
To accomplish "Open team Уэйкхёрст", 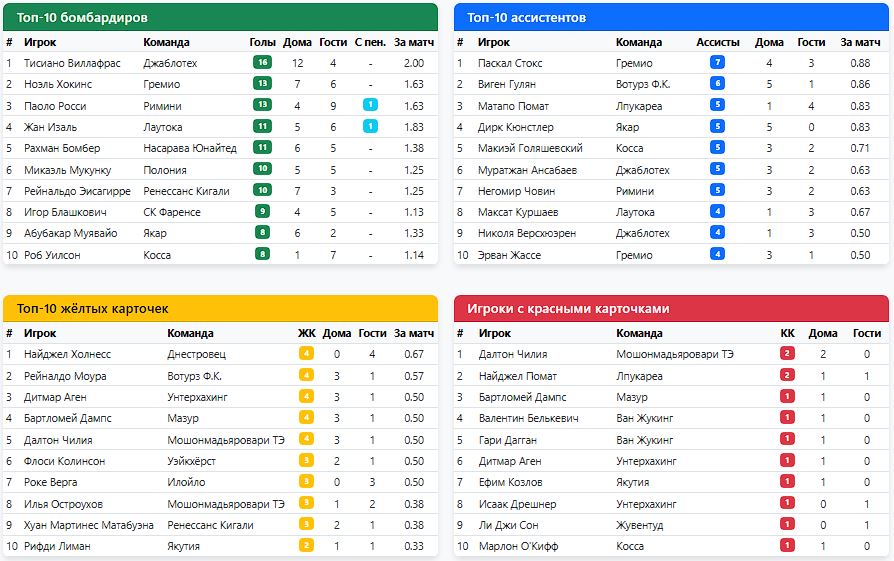I will click(192, 461).
